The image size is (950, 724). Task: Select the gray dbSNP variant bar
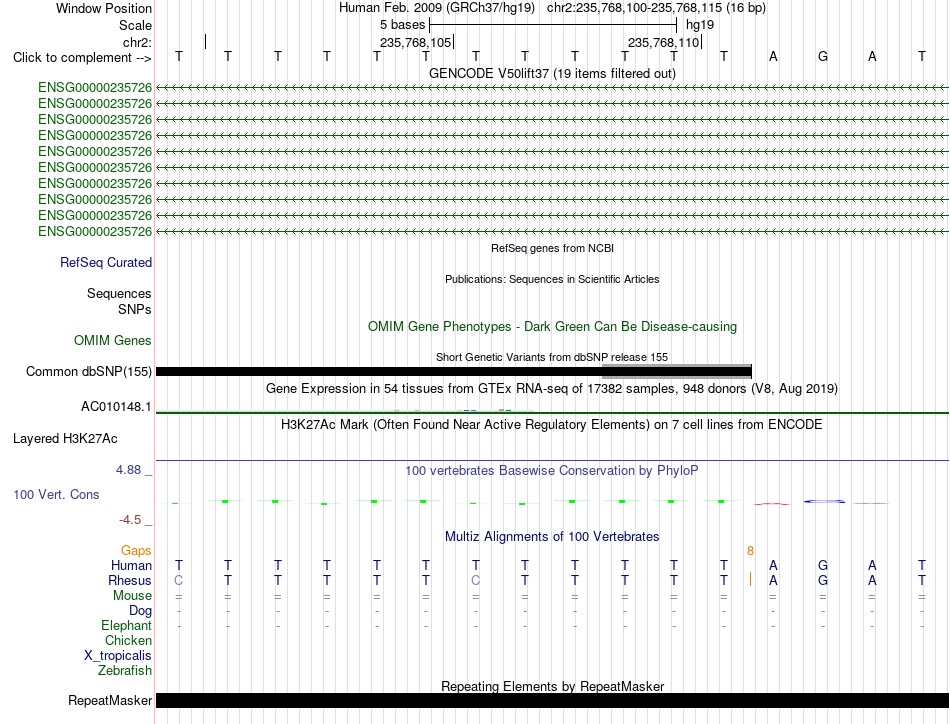pos(676,369)
